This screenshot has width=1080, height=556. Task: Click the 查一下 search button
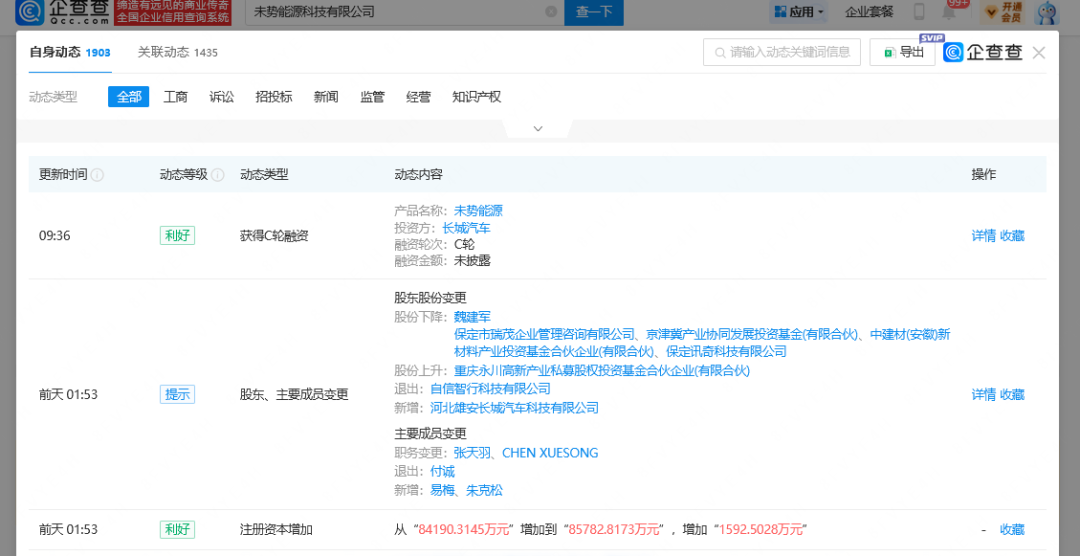[x=594, y=12]
